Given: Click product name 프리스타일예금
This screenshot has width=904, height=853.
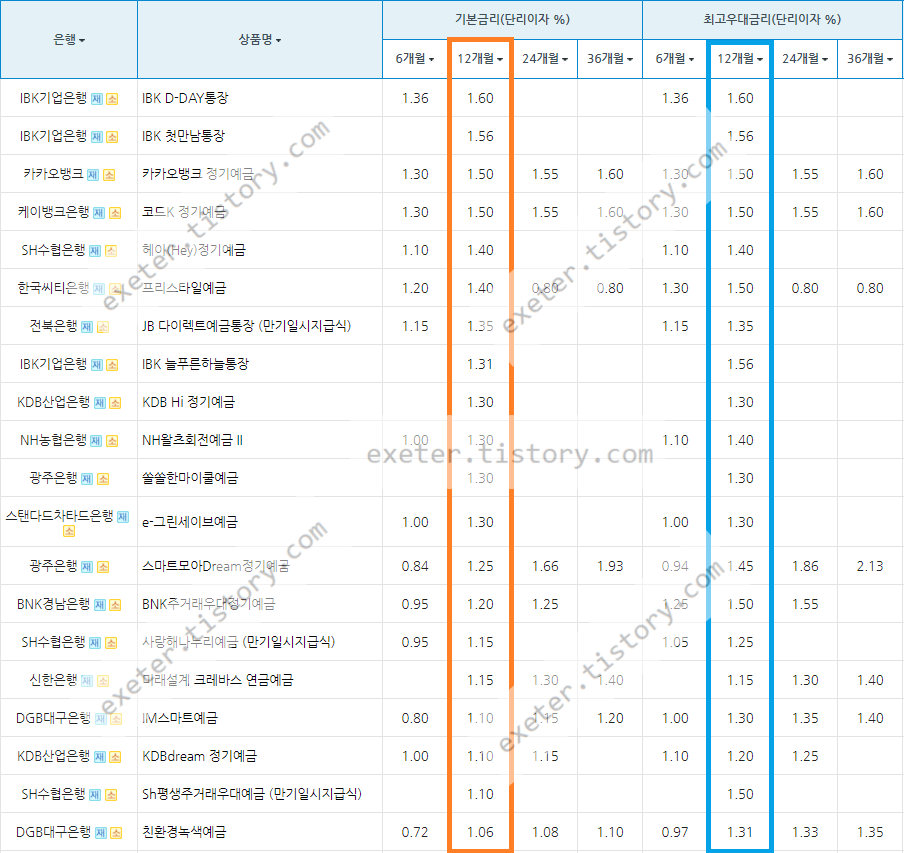Looking at the screenshot, I should [184, 288].
